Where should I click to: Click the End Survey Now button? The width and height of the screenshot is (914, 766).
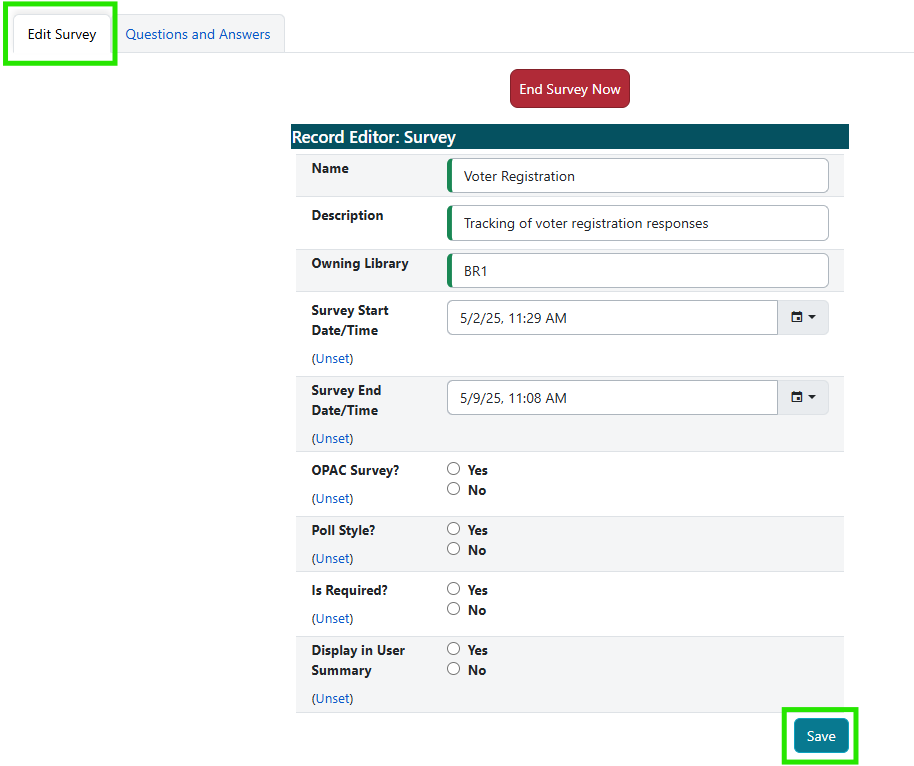[x=569, y=88]
